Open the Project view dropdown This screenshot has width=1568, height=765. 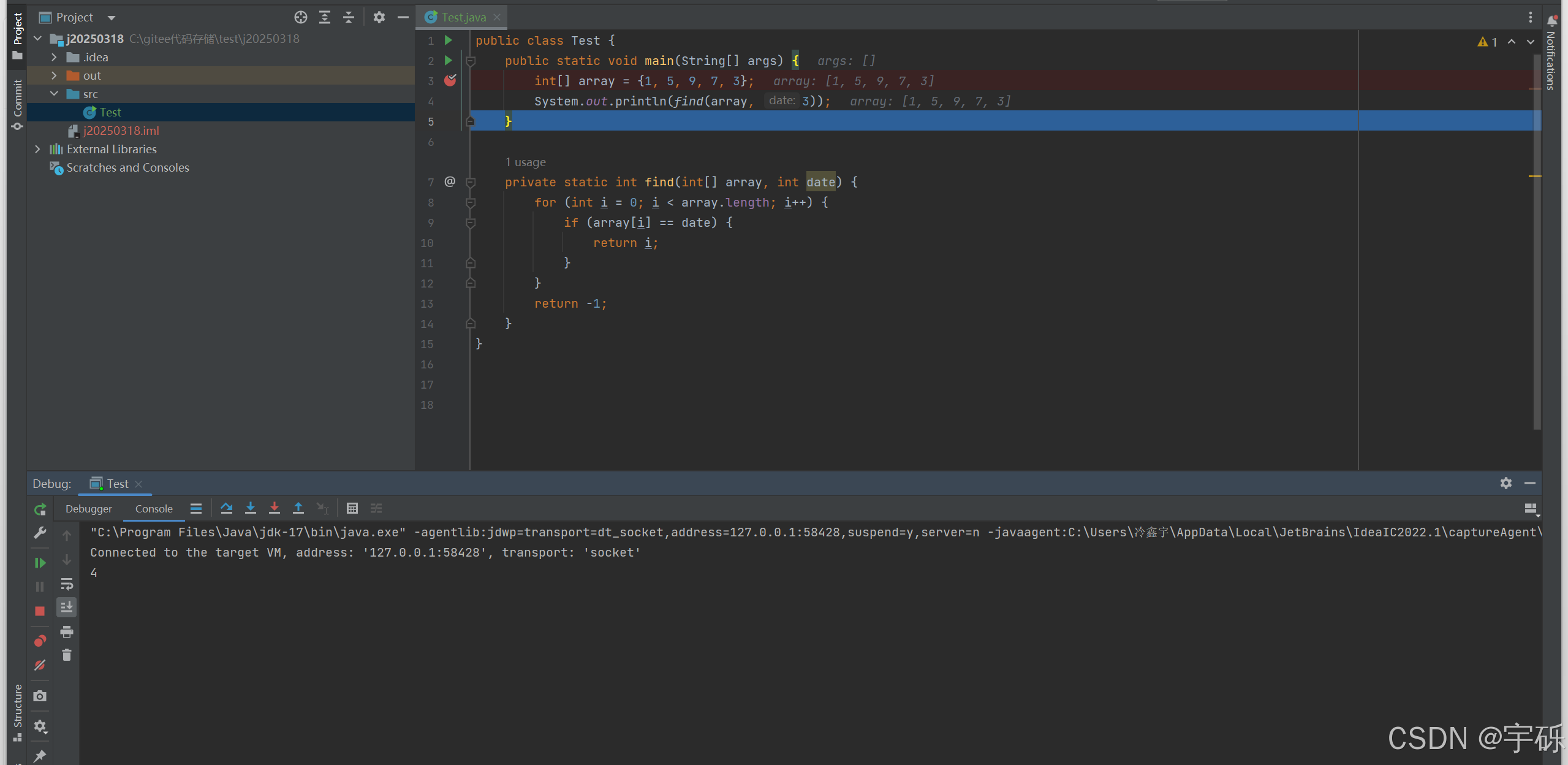(x=112, y=18)
